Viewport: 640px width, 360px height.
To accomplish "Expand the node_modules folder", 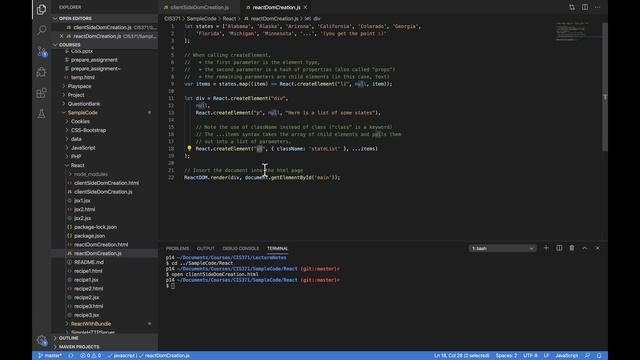I will 91,174.
